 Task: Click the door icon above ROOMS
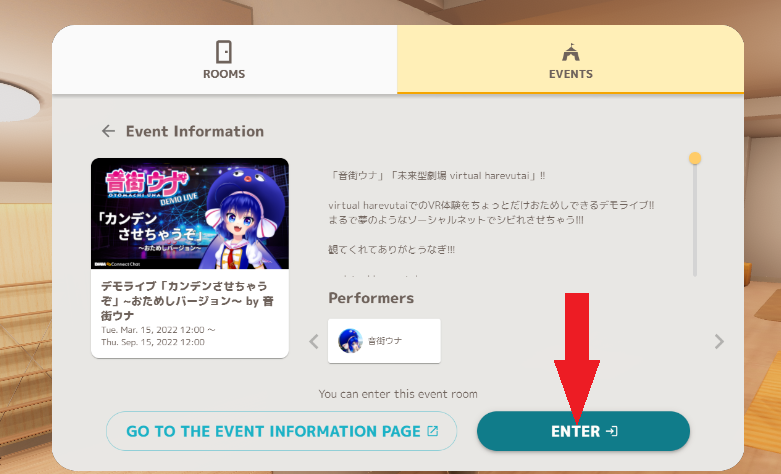pos(224,52)
